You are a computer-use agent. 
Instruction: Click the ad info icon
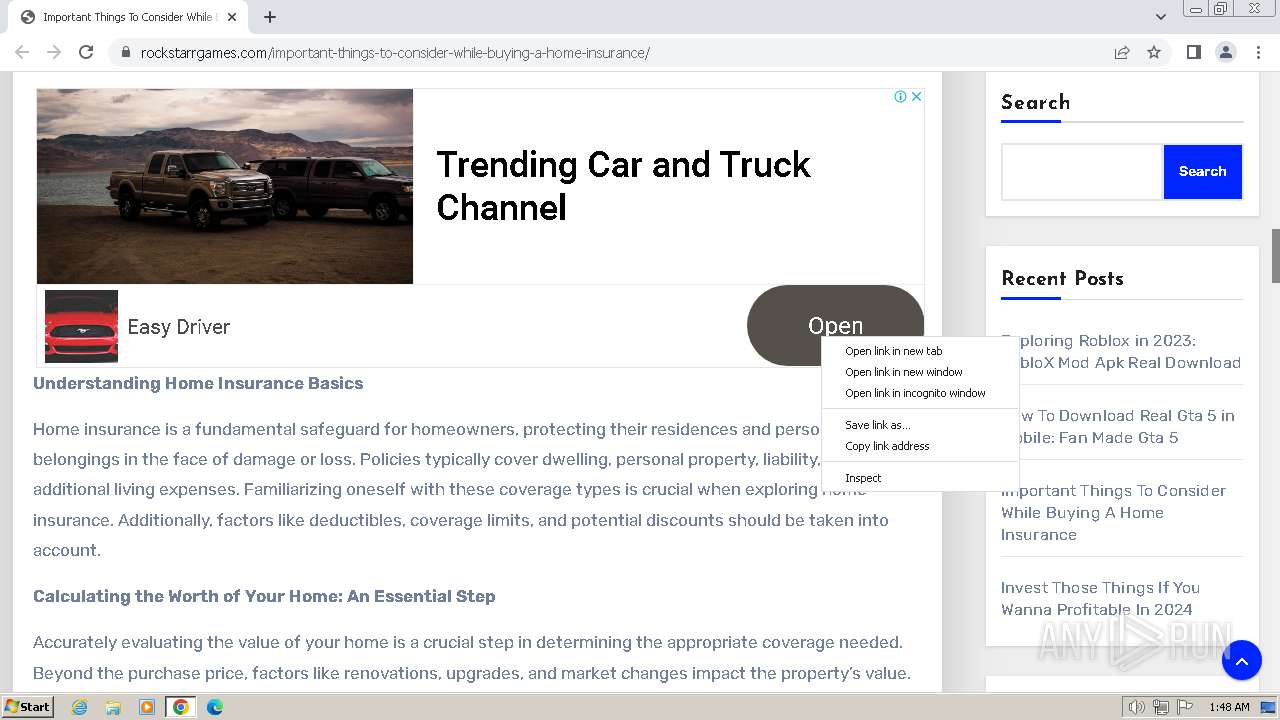coord(900,97)
